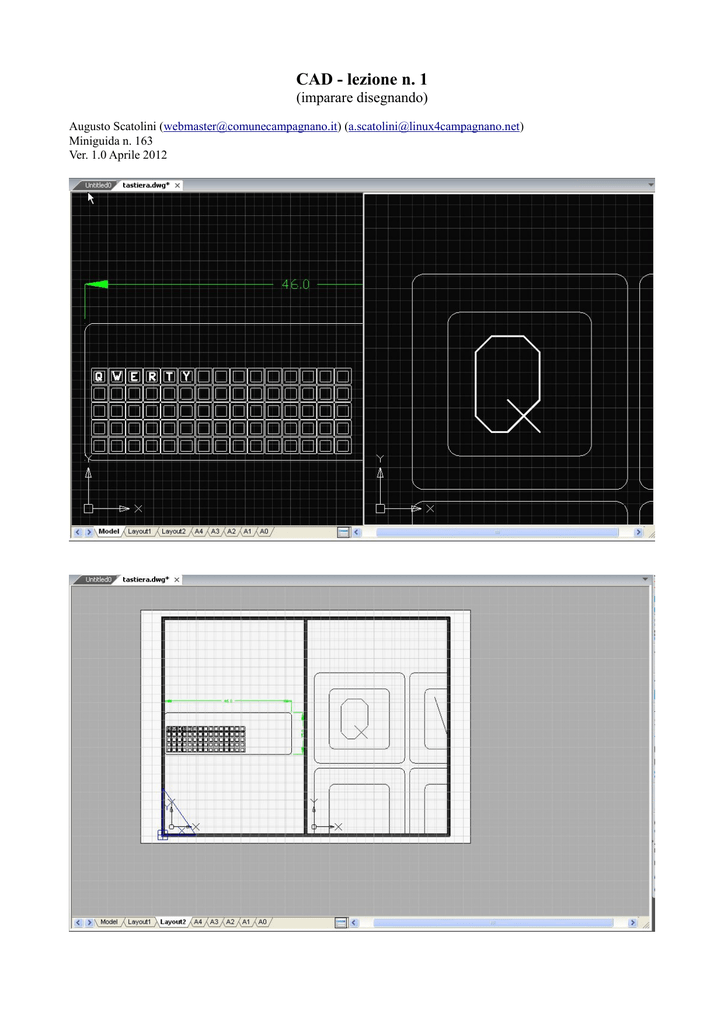Viewport: 724px width, 1024px height.
Task: Click the tab scroll left arrow in lower window
Action: pyautogui.click(x=76, y=922)
